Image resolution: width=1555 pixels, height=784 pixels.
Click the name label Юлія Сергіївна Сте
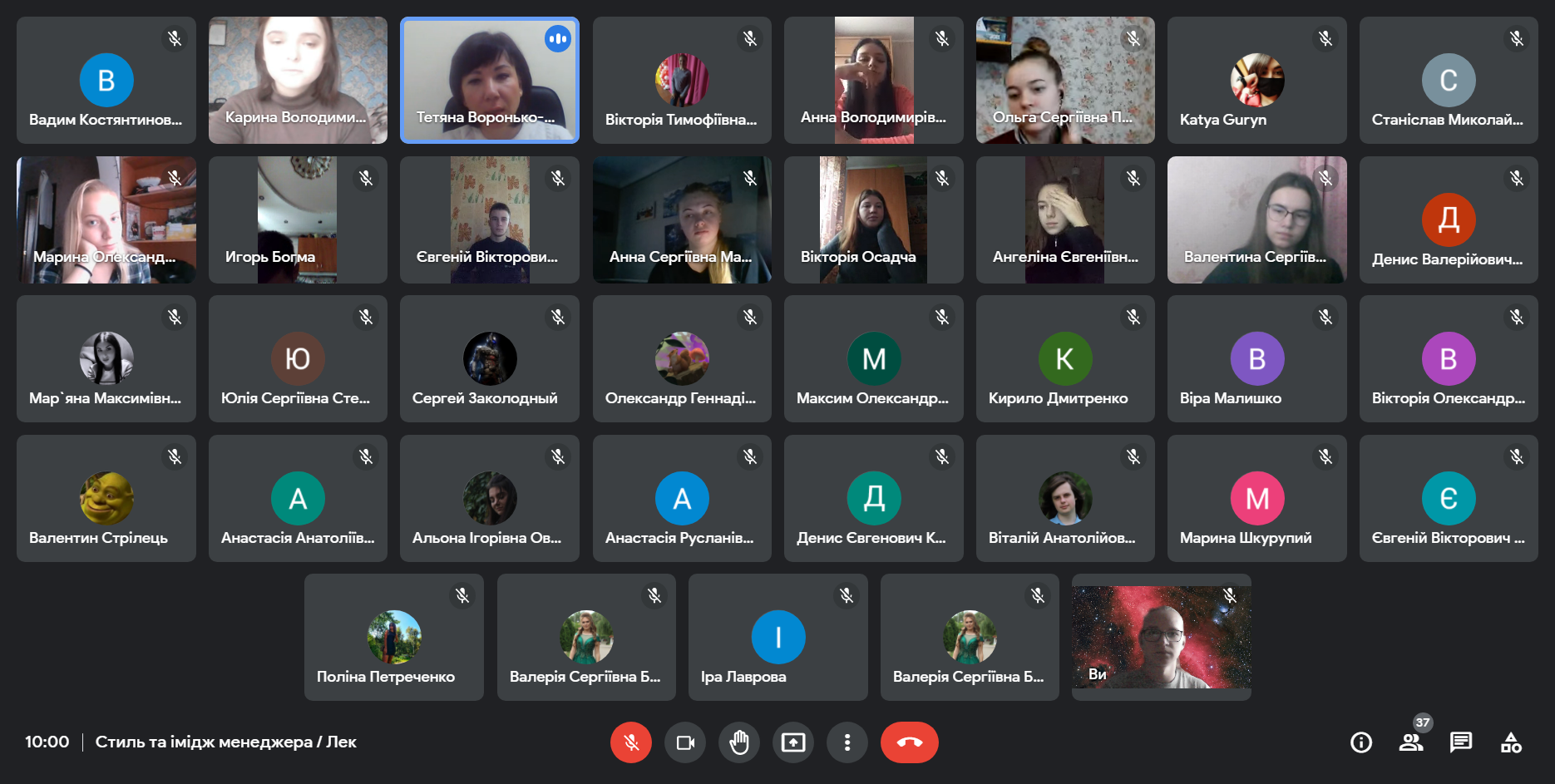tap(295, 398)
